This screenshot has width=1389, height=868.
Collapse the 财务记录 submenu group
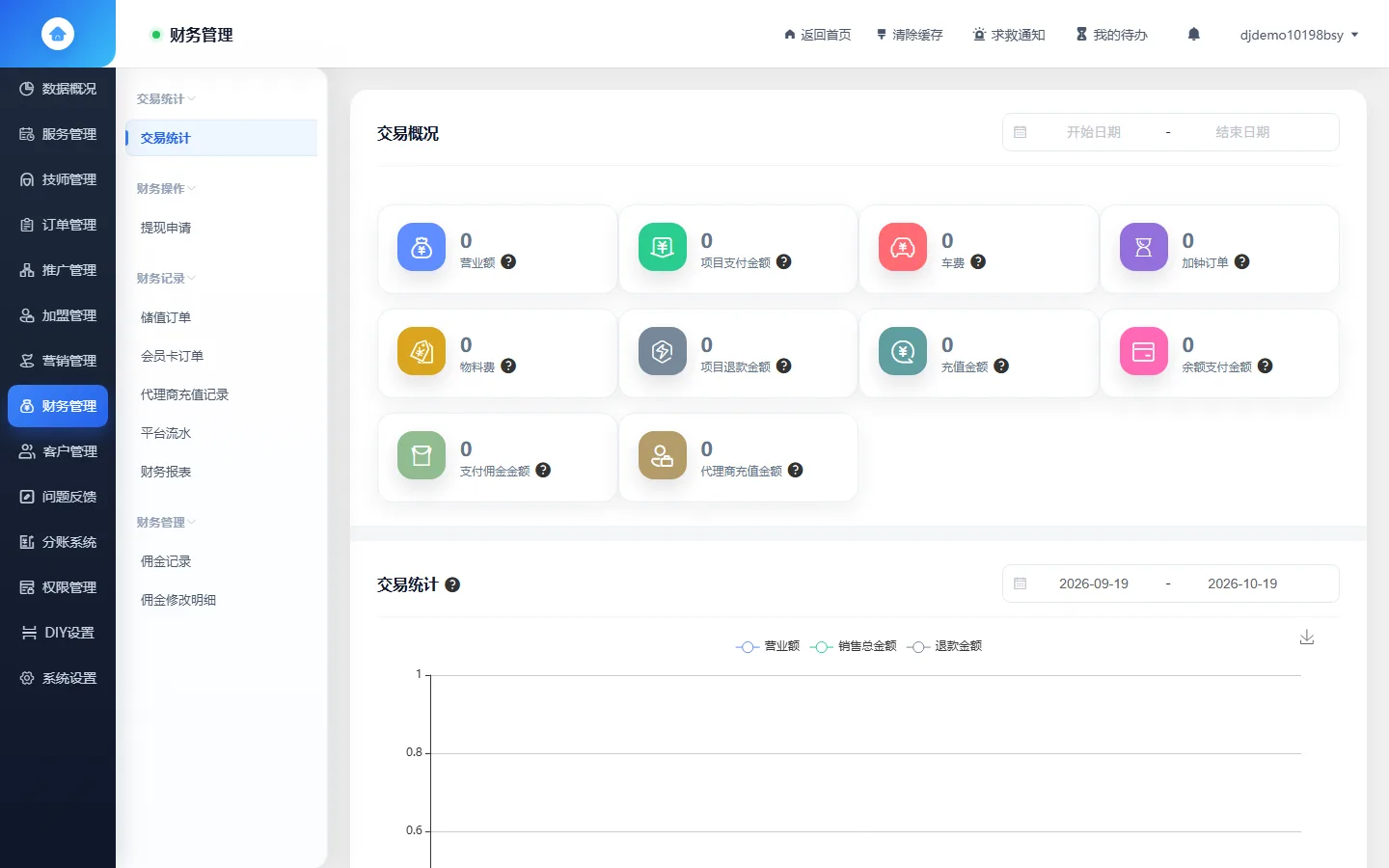(x=166, y=279)
